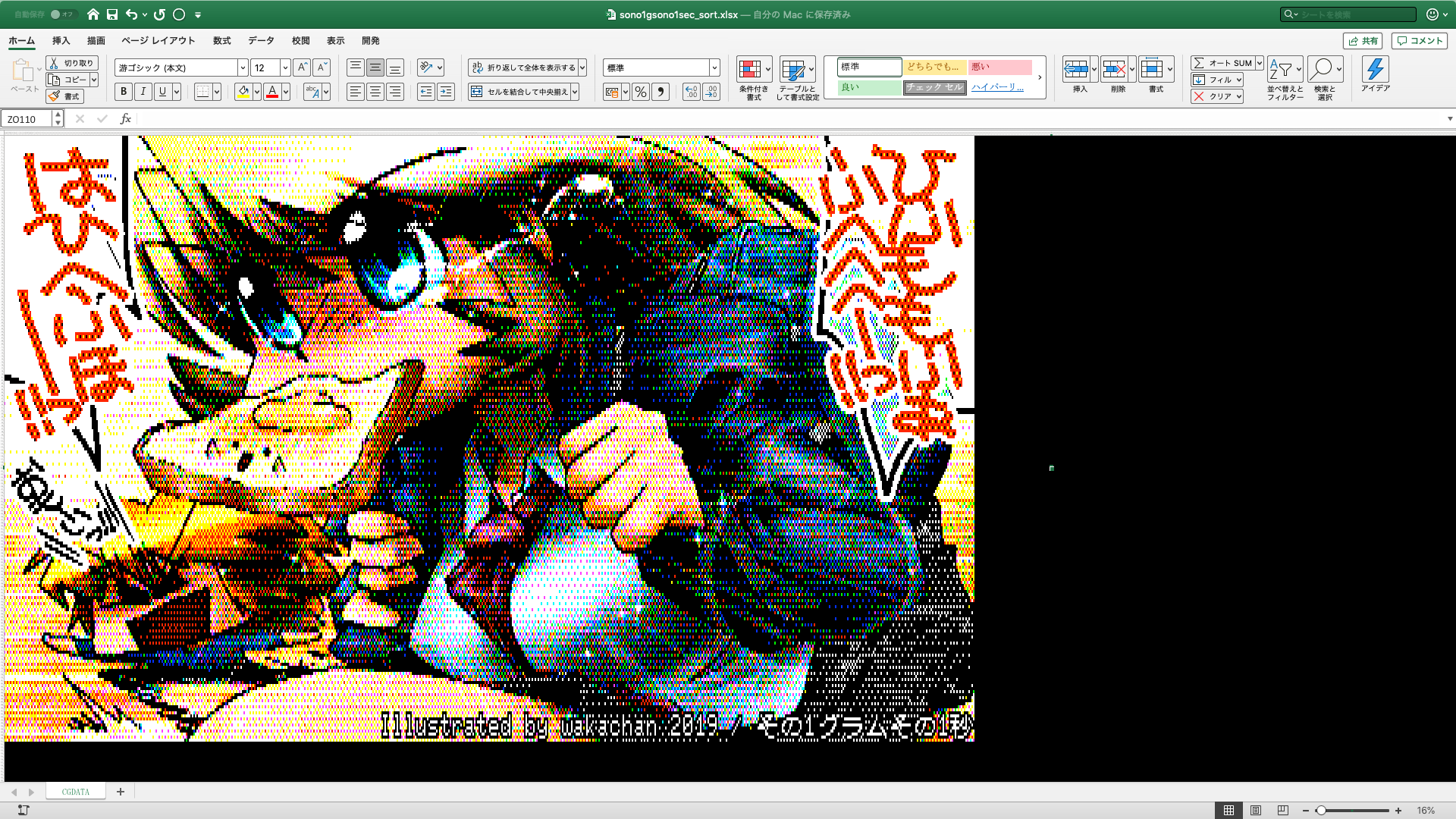Screen dimensions: 1456x819
Task: Cut selection with scissors icon
Action: tap(72, 63)
